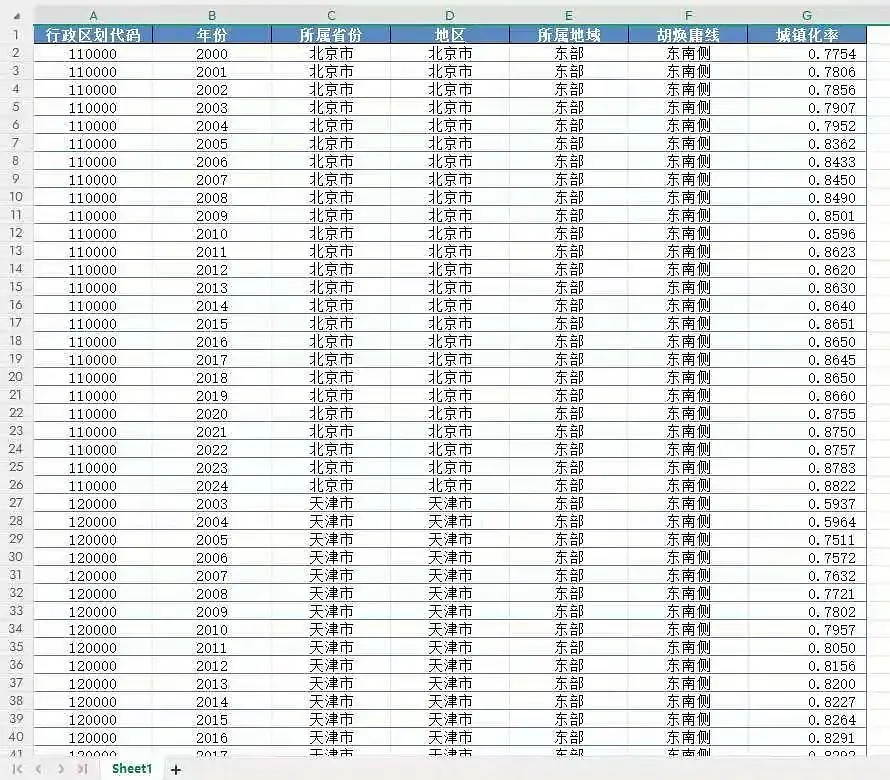Click year 2019 in row 21
Image resolution: width=890 pixels, height=780 pixels.
click(x=212, y=396)
